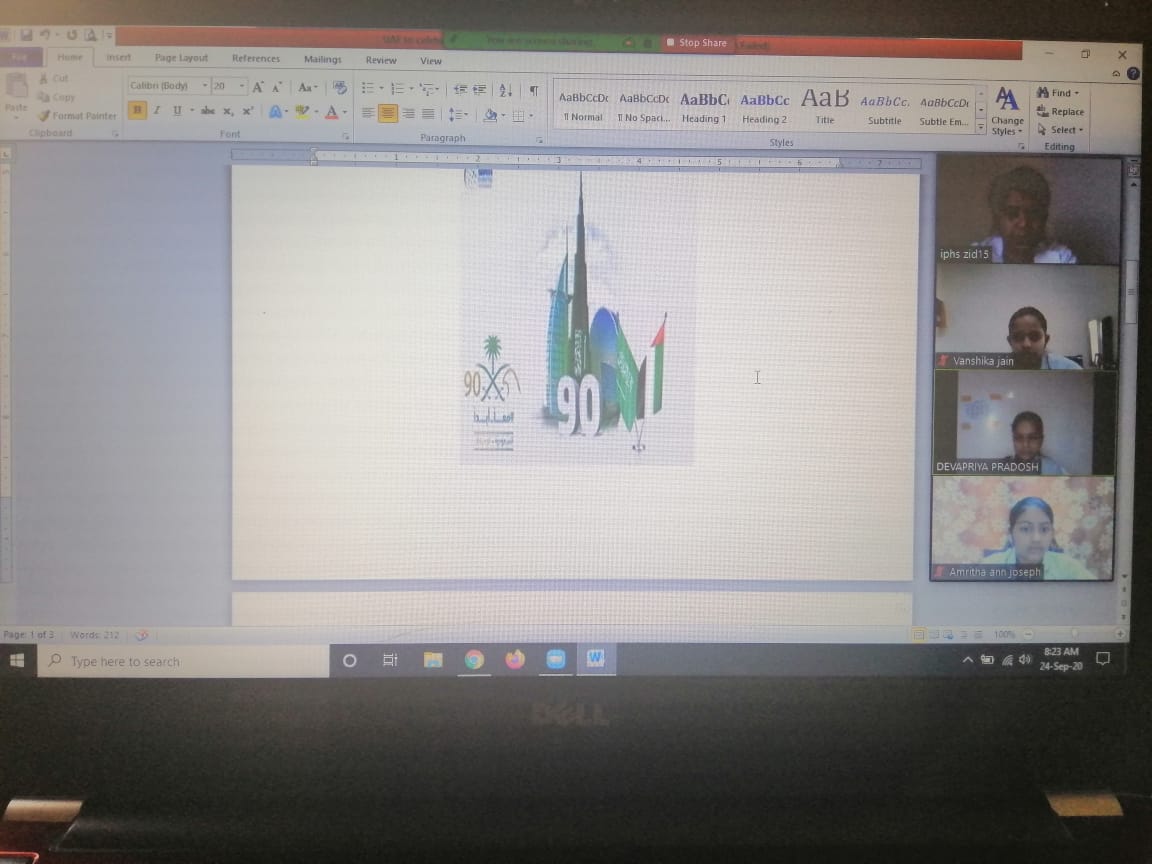Toggle Superscript formatting
Viewport: 1152px width, 864px height.
point(248,111)
